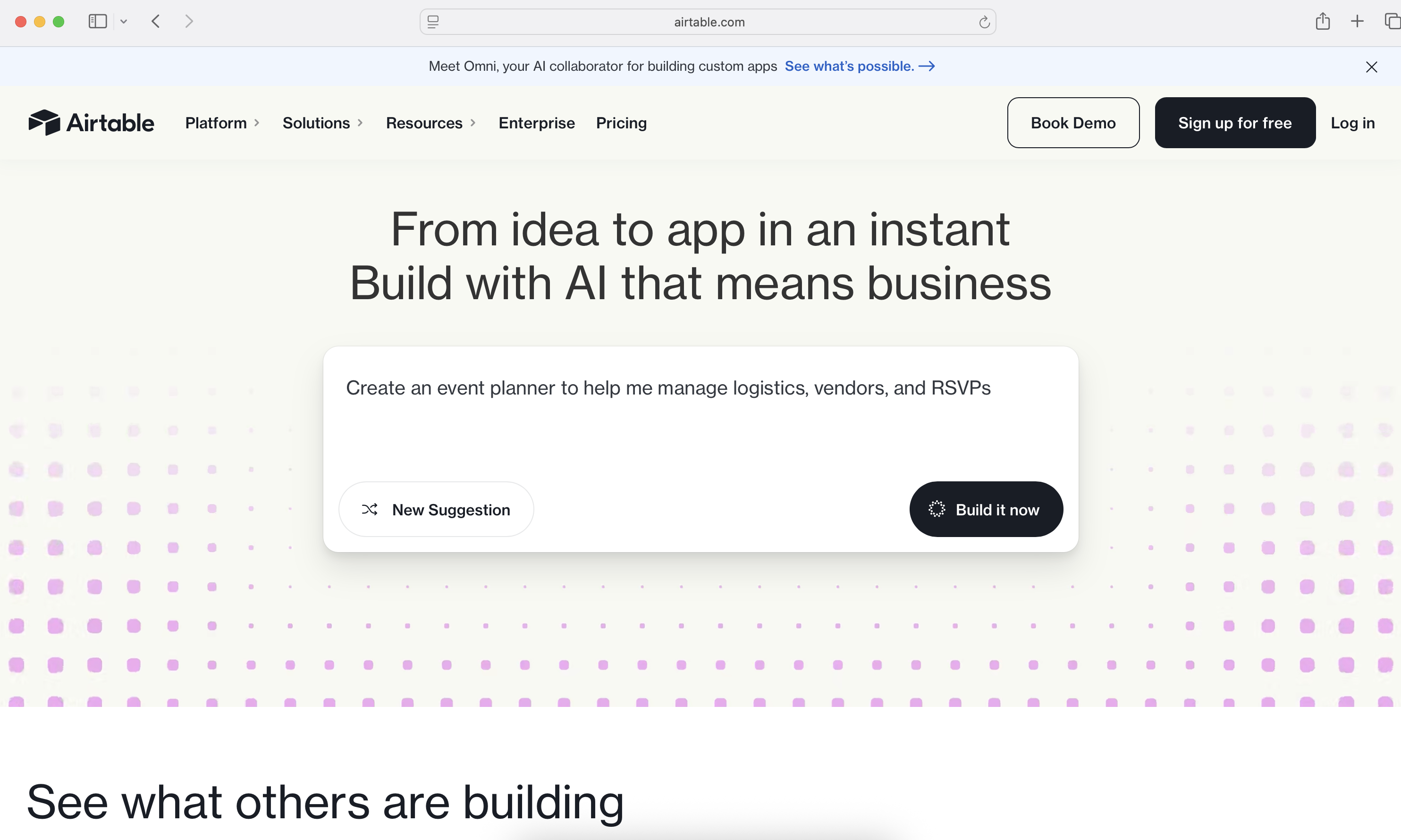The image size is (1401, 840).
Task: Expand the Solutions menu
Action: [322, 123]
